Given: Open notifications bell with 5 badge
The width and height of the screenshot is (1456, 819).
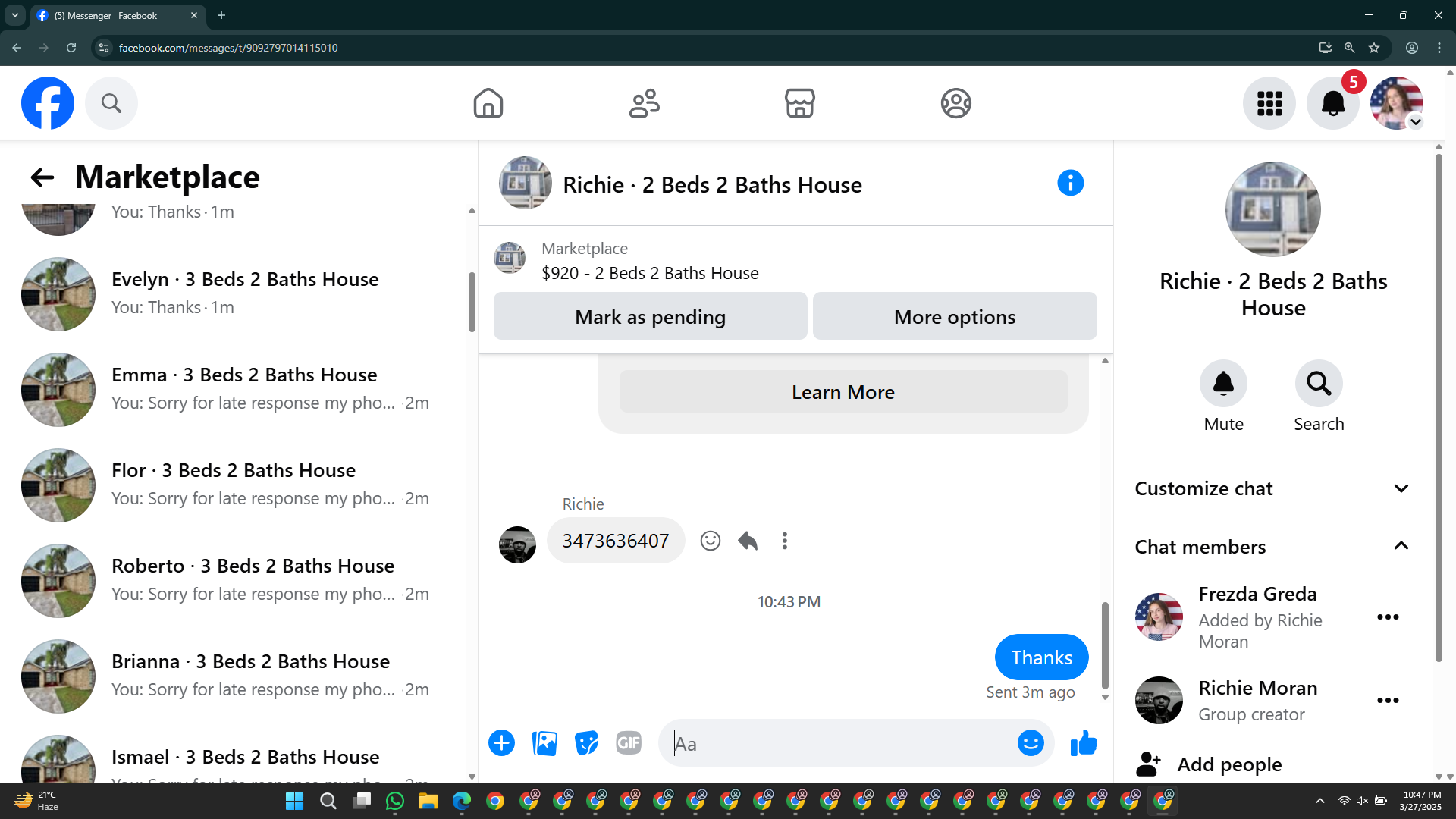Looking at the screenshot, I should coord(1333,103).
